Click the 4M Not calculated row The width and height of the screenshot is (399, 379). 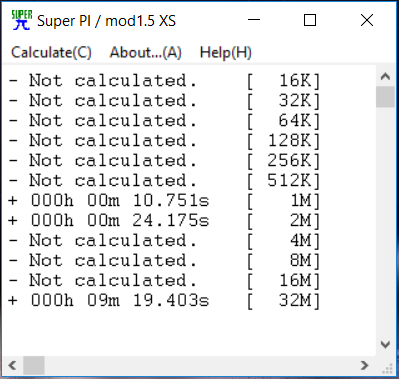point(164,241)
